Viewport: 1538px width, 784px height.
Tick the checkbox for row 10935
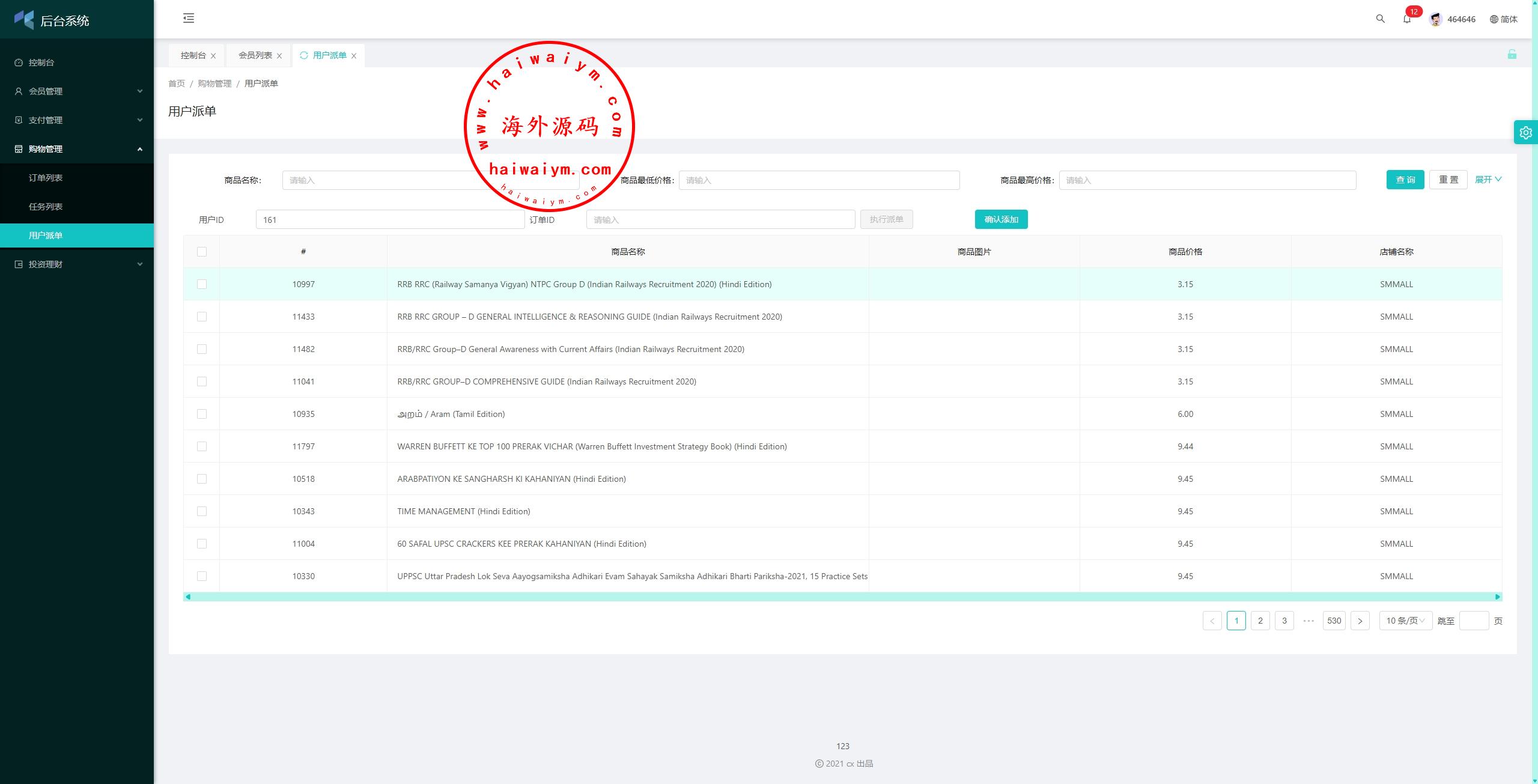202,414
